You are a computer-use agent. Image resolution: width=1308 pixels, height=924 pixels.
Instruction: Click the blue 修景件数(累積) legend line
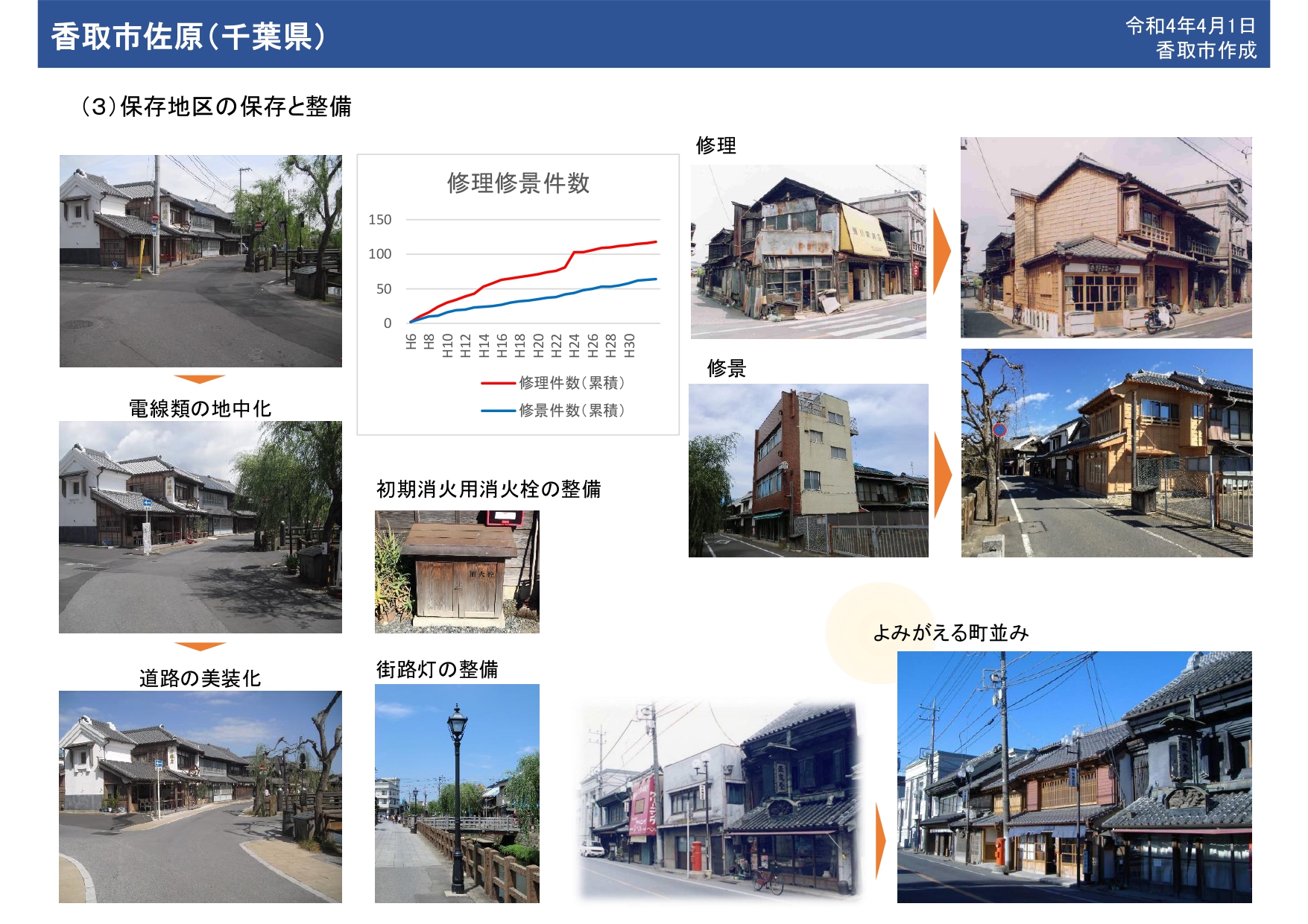point(498,411)
